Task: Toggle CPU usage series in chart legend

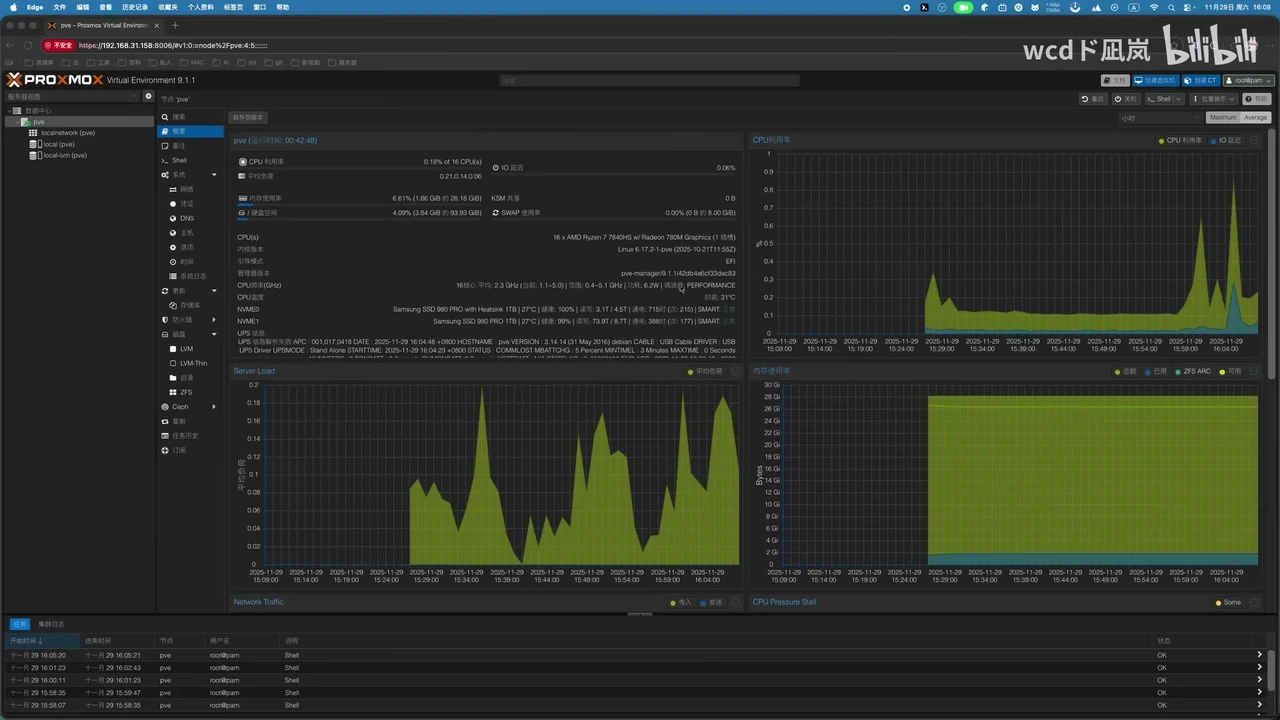Action: click(x=1181, y=141)
